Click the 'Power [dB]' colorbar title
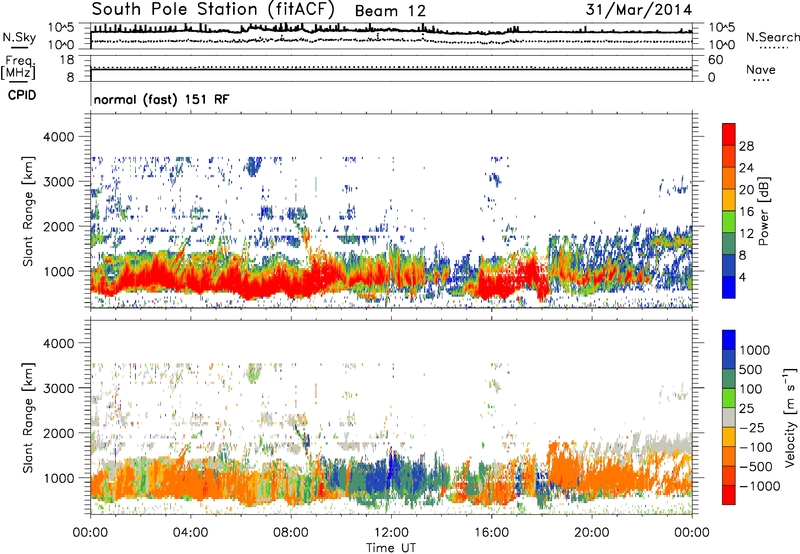 coord(763,211)
